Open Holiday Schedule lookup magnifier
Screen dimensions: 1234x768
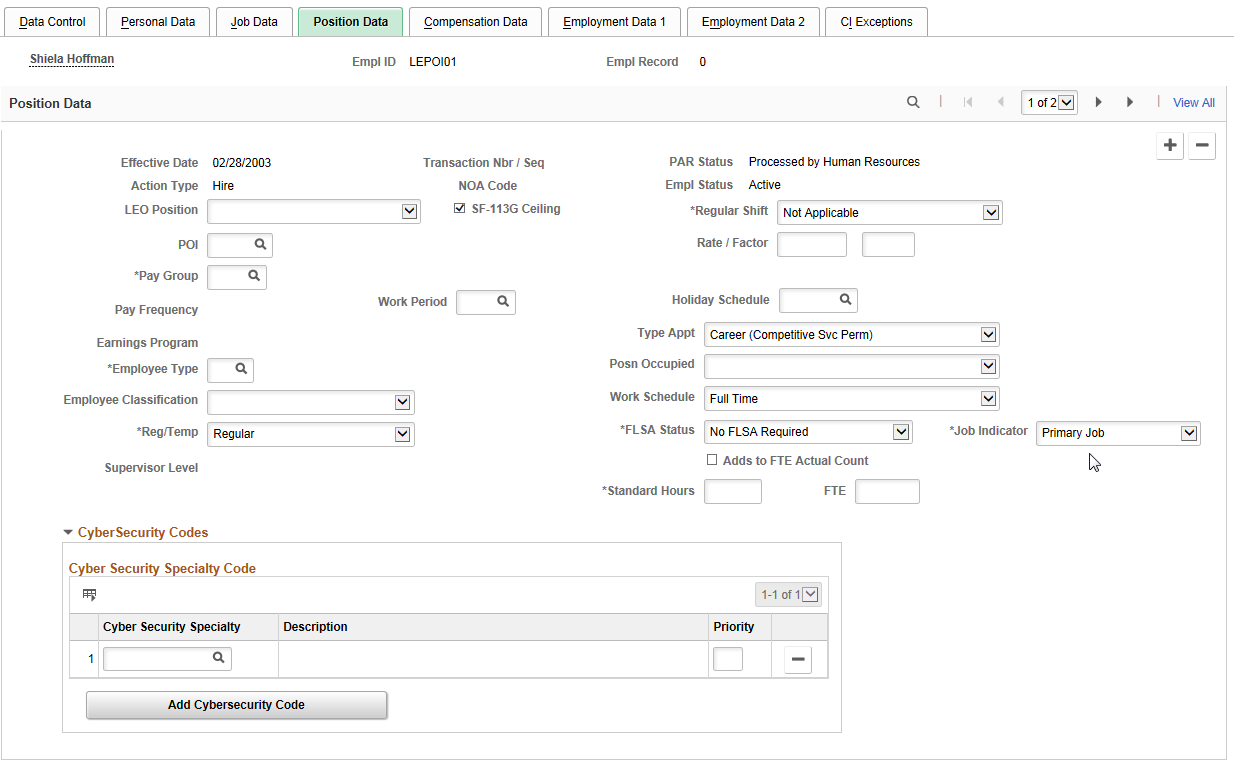(x=845, y=299)
